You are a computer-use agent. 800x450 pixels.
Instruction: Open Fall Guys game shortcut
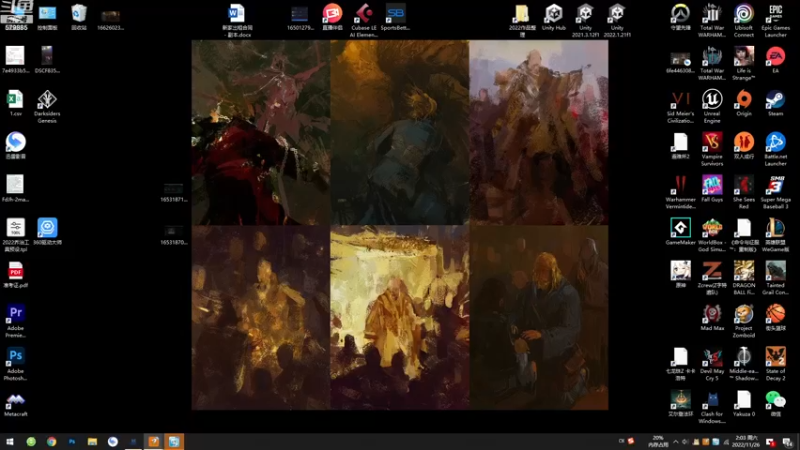[x=712, y=189]
